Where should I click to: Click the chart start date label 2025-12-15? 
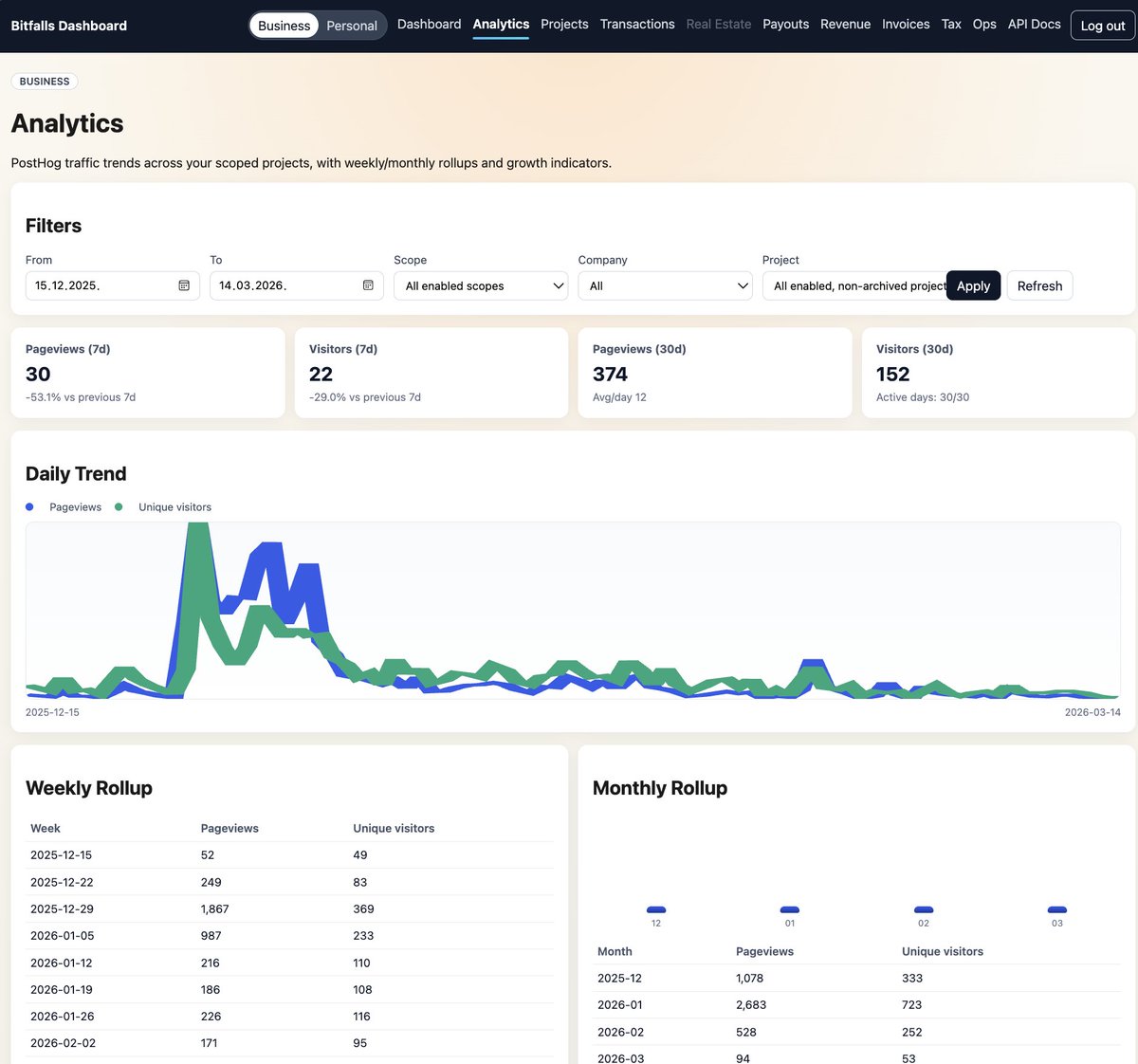52,712
